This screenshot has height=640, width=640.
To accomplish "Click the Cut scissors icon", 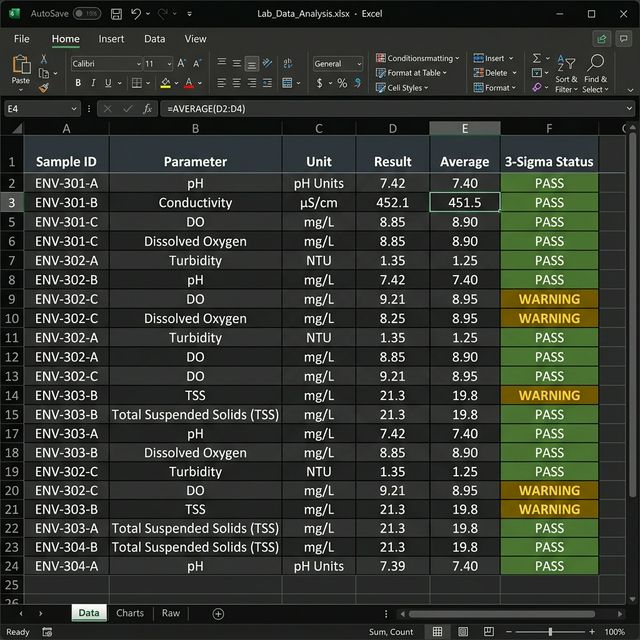I will [x=44, y=59].
